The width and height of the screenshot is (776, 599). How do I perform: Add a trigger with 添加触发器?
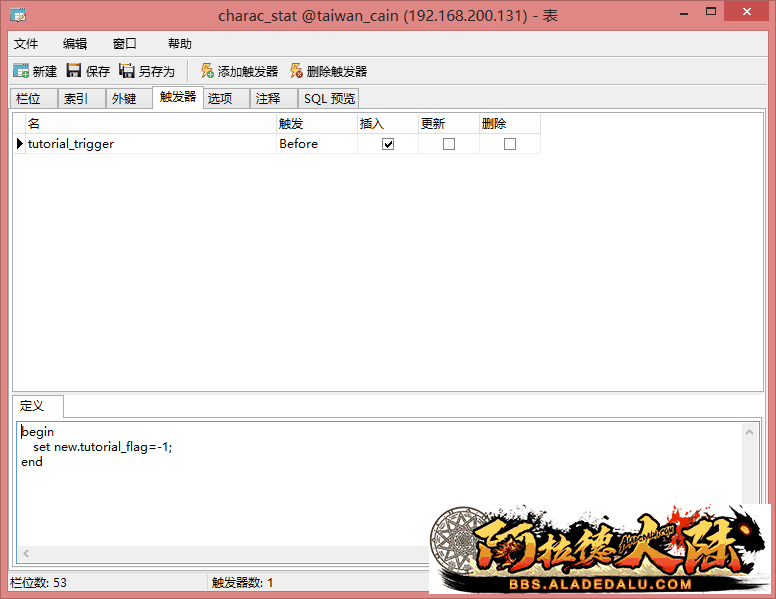click(207, 71)
